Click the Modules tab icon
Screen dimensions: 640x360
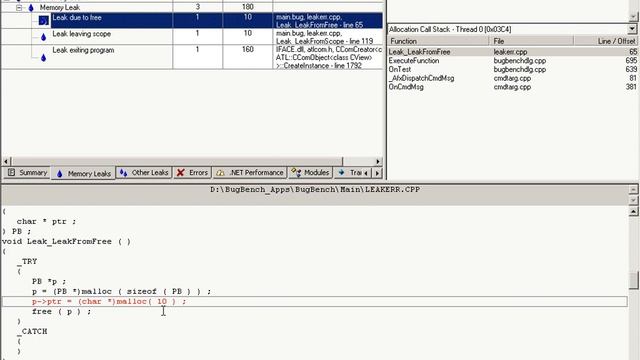tap(296, 173)
